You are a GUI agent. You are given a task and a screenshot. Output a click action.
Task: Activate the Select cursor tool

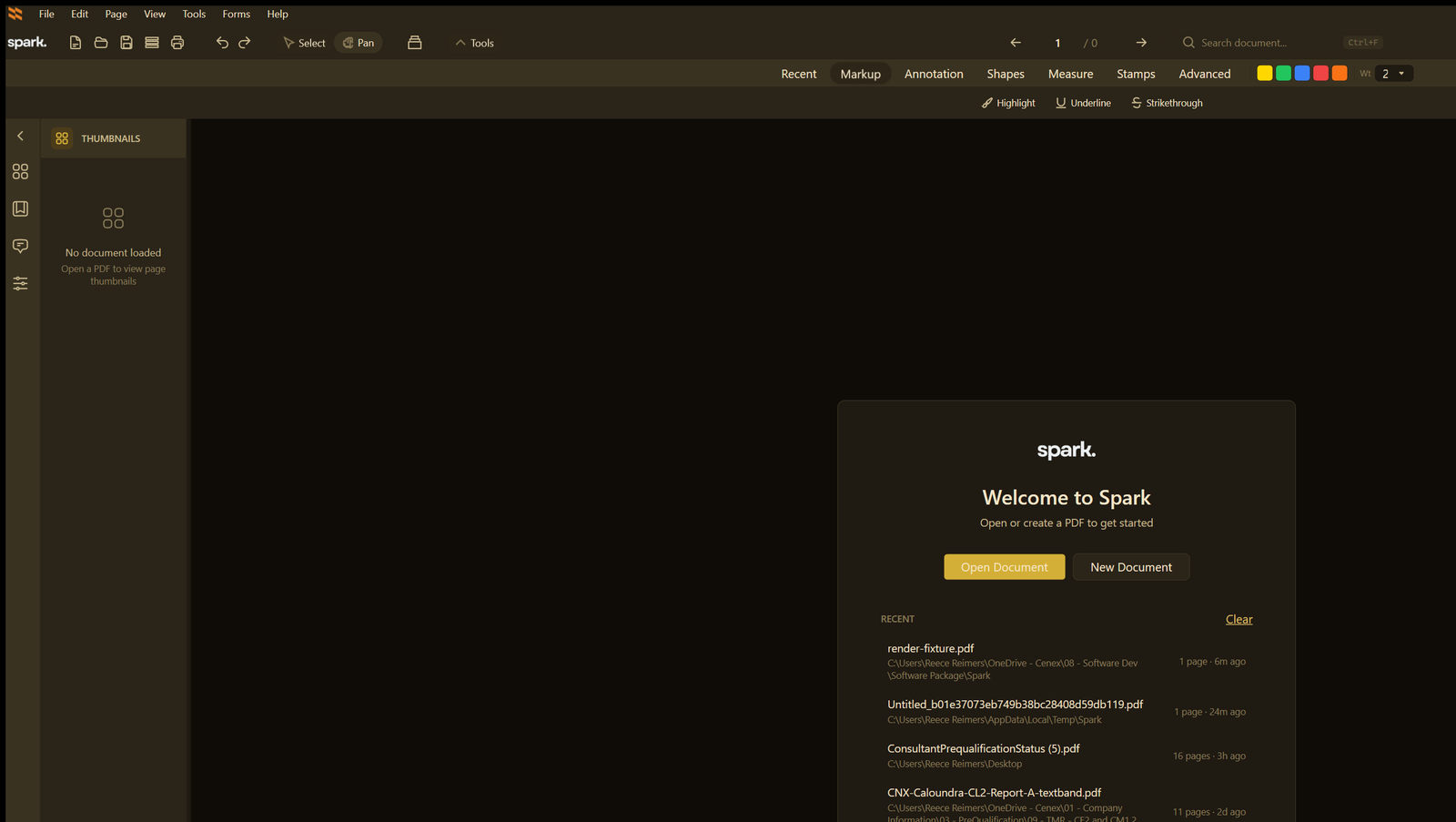tap(304, 43)
